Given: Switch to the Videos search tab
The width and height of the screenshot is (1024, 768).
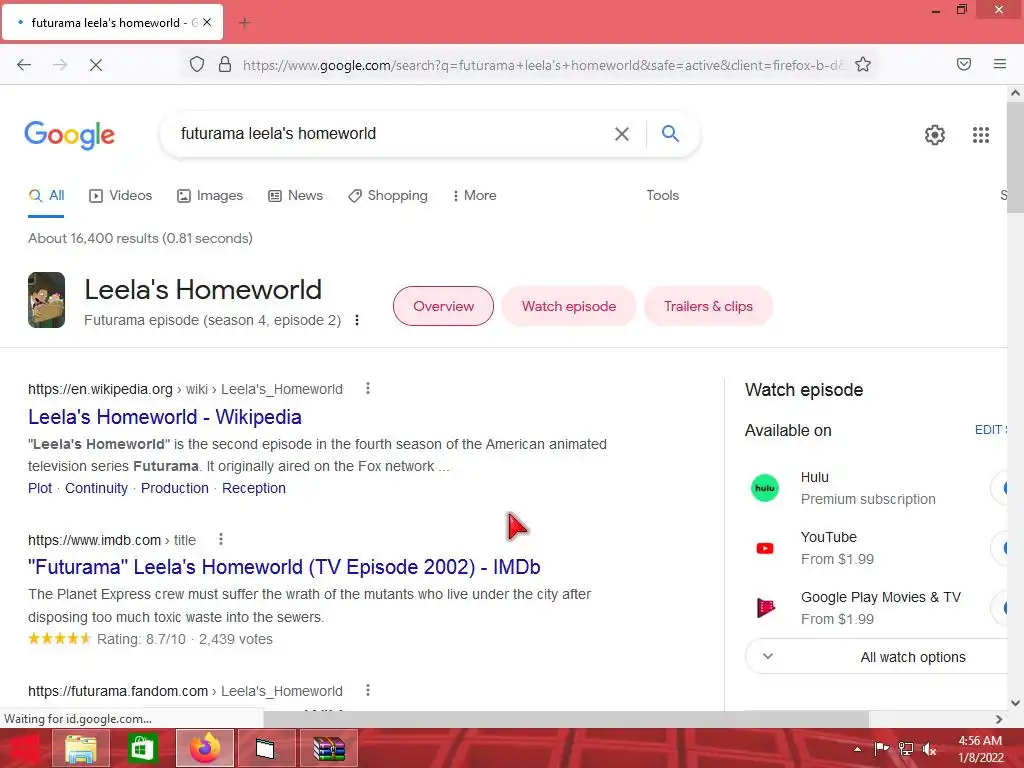Looking at the screenshot, I should click(x=121, y=195).
